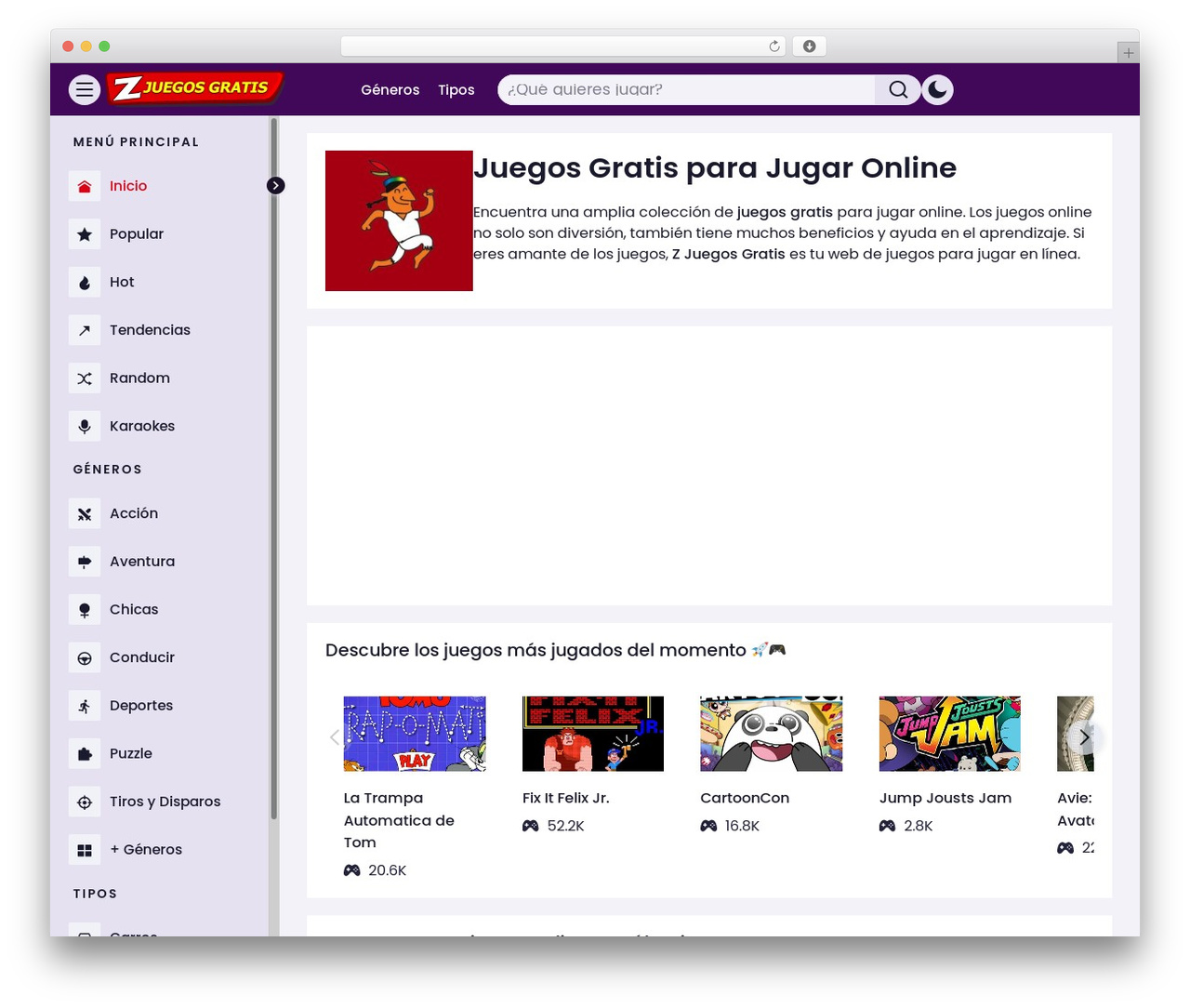Select Chicas genre label
Screen dimensions: 1190x1008
pyautogui.click(x=134, y=610)
